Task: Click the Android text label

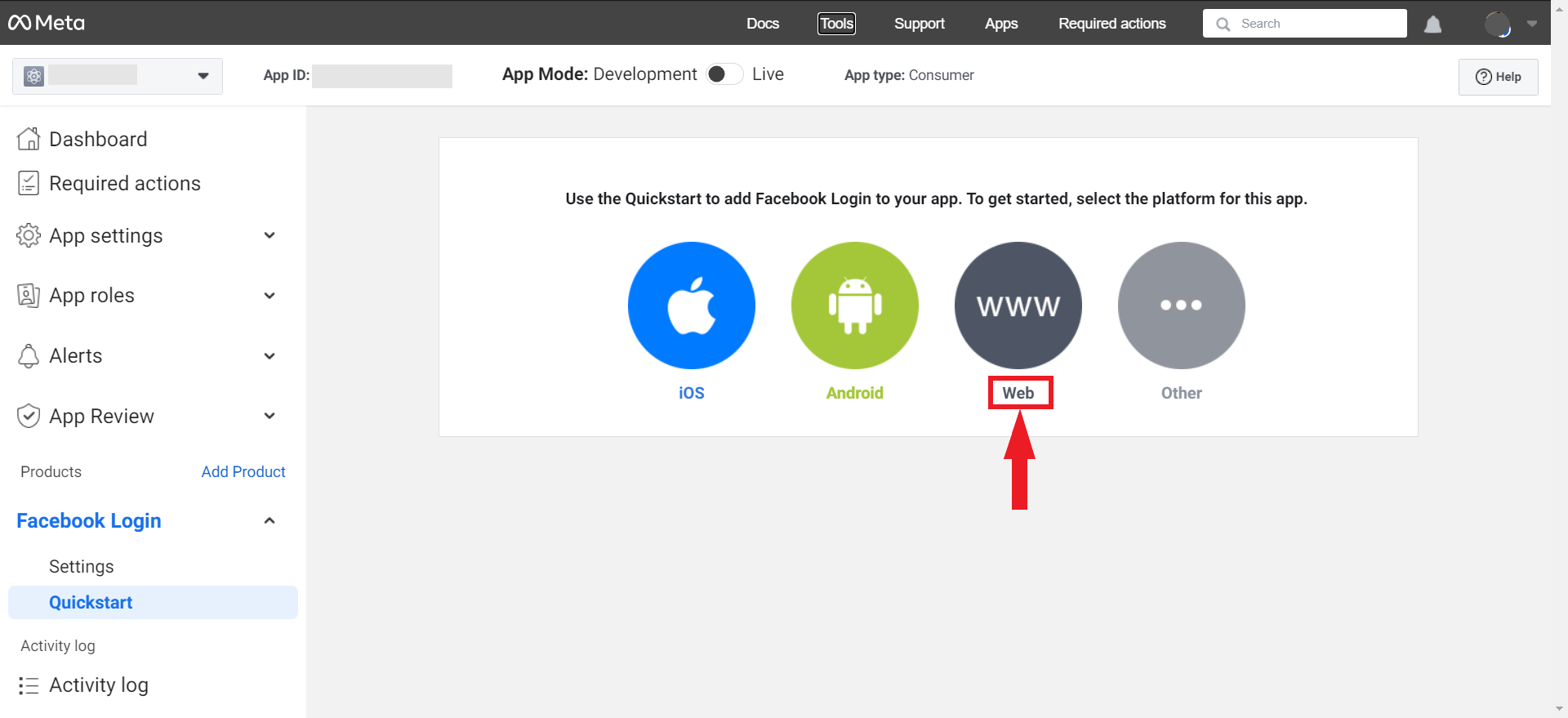Action: click(855, 393)
